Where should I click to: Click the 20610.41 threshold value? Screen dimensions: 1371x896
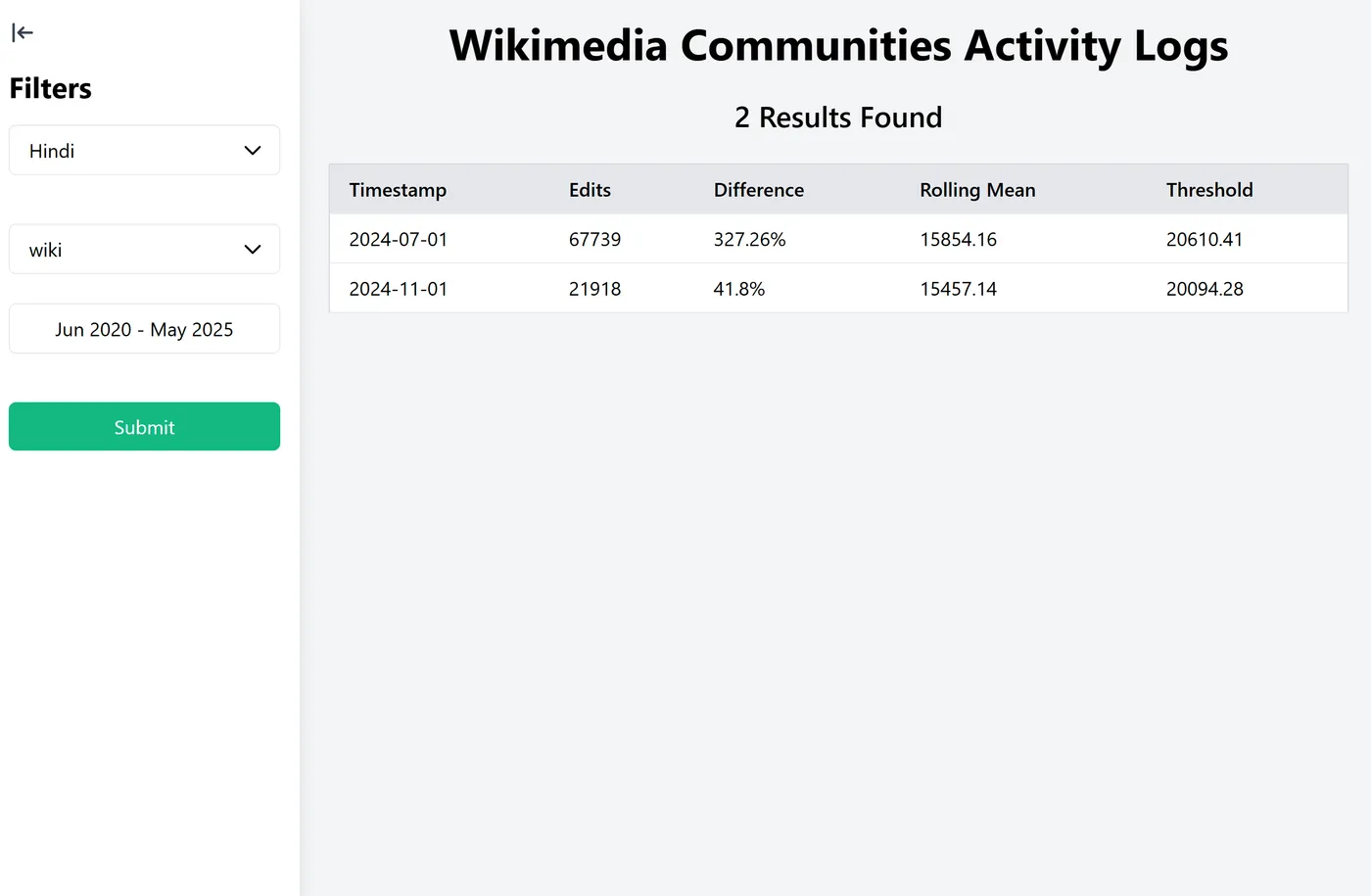(x=1205, y=239)
